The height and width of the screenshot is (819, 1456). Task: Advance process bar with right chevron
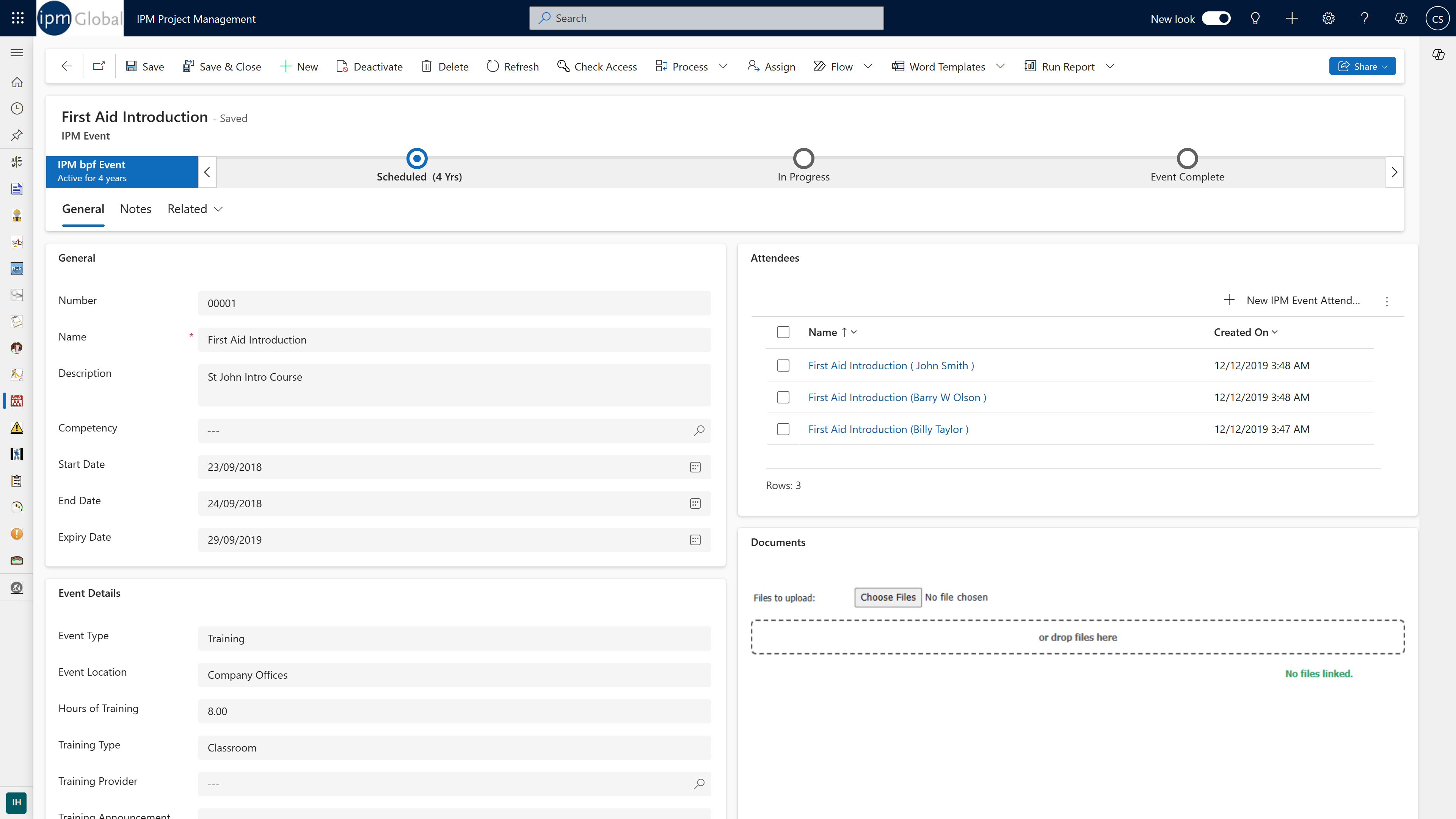coord(1395,172)
